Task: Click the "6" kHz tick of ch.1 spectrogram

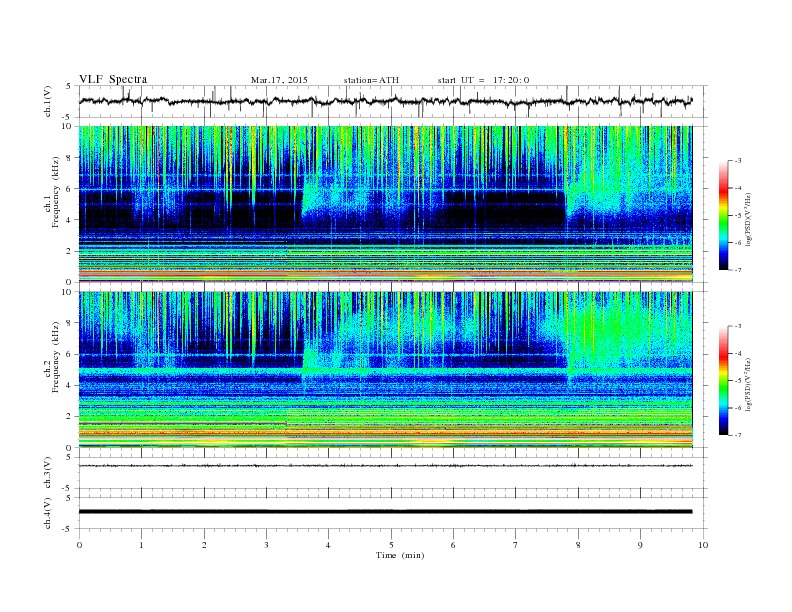Action: pos(70,188)
